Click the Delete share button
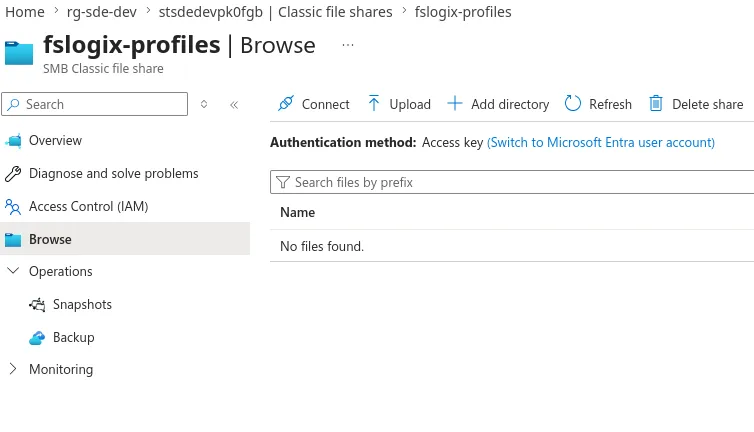754x432 pixels. pyautogui.click(x=696, y=104)
